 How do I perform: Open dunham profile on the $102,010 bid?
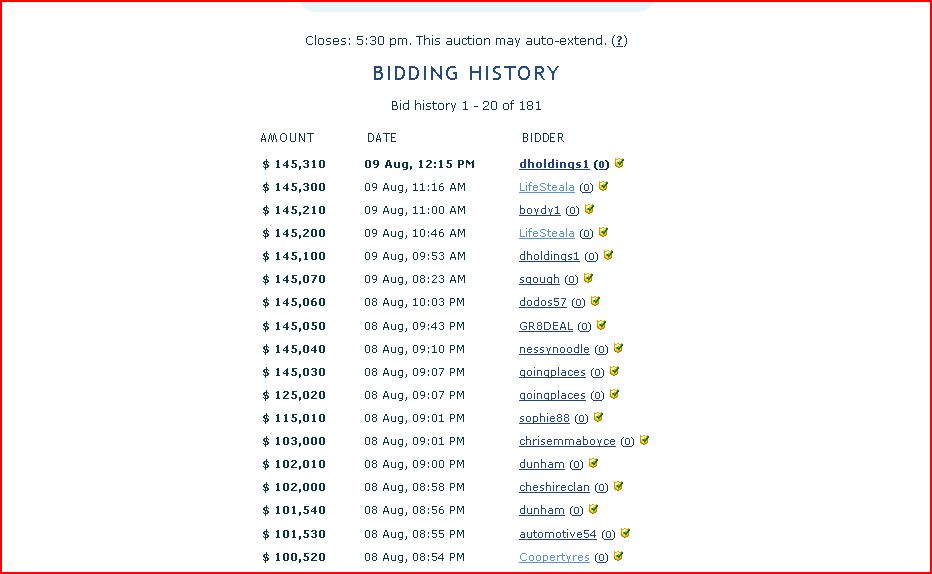point(542,465)
